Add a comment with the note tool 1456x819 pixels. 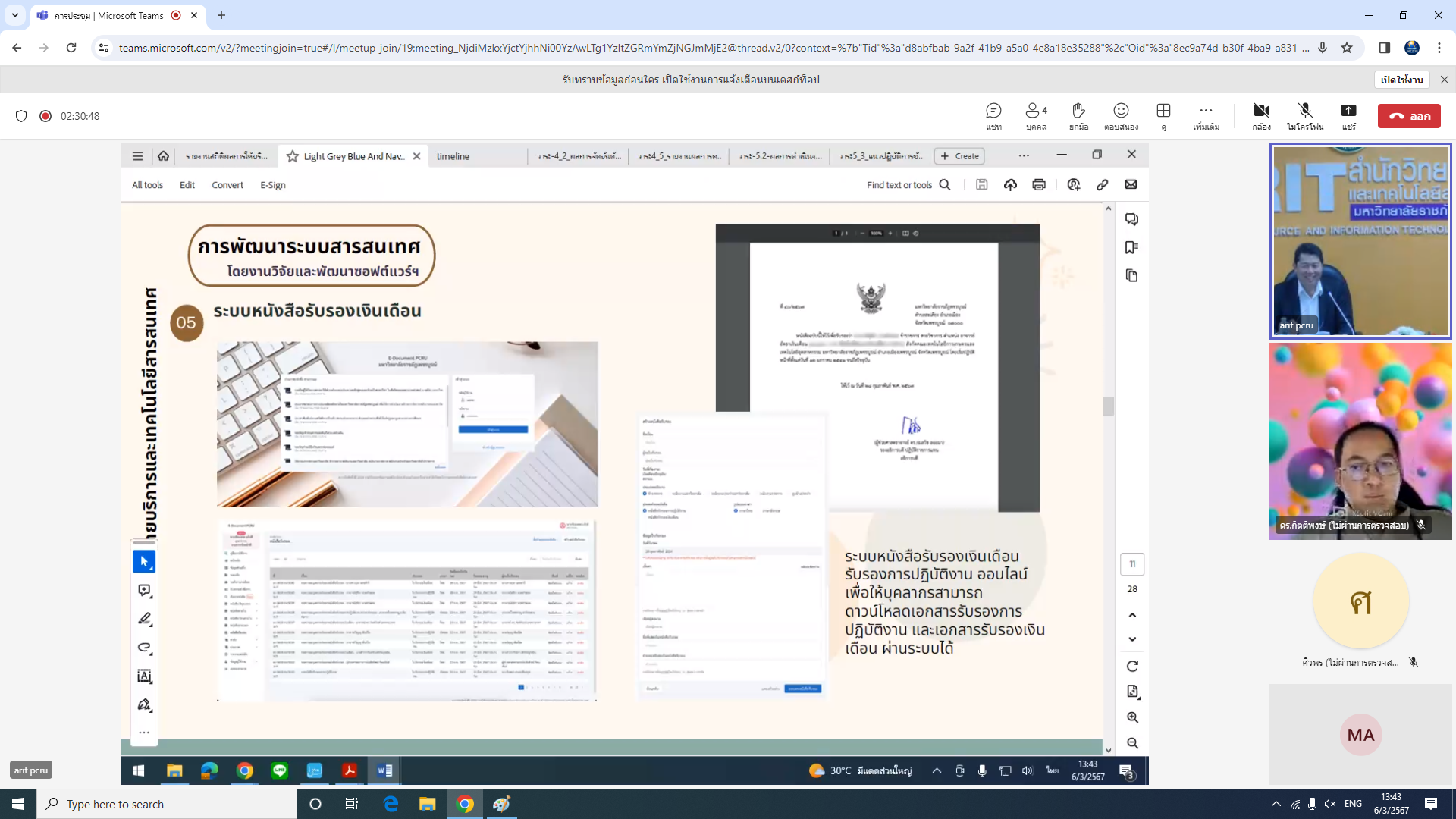(x=144, y=590)
